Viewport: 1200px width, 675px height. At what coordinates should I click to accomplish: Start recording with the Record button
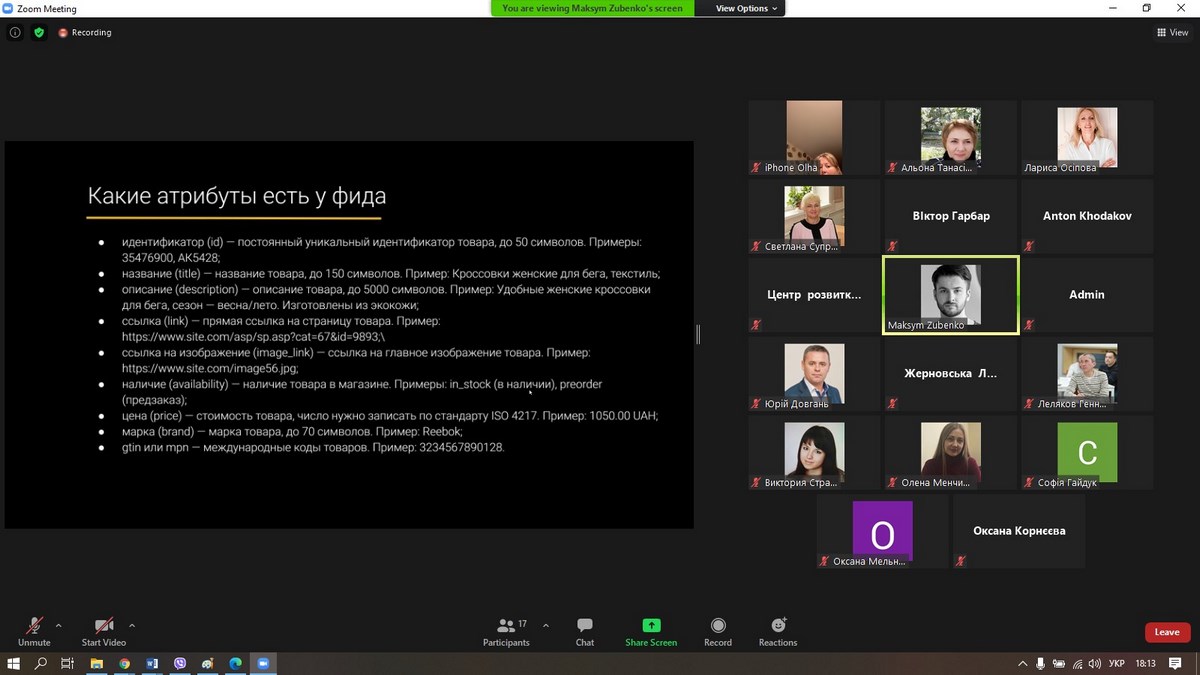click(717, 631)
